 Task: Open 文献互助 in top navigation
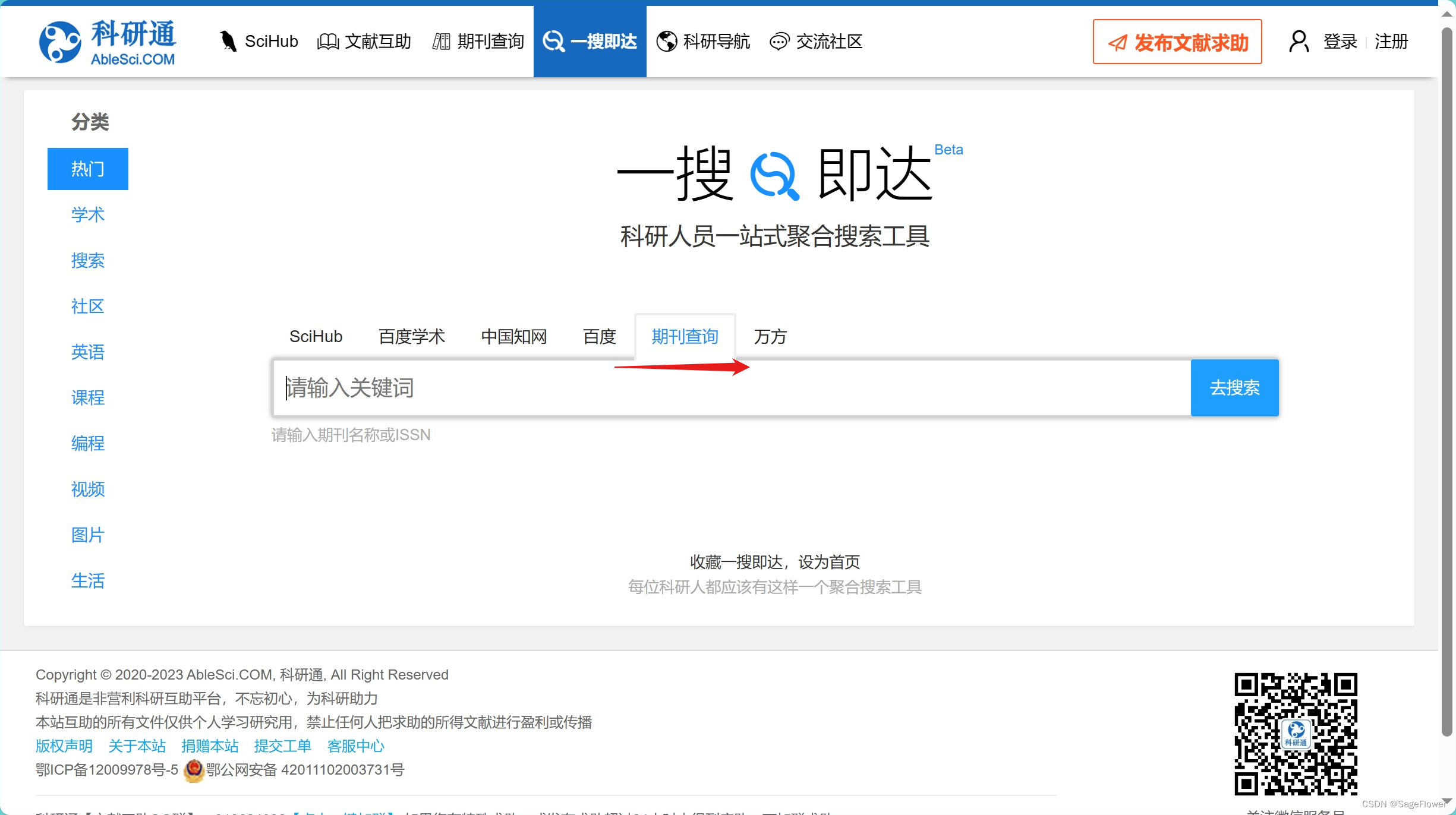point(364,42)
